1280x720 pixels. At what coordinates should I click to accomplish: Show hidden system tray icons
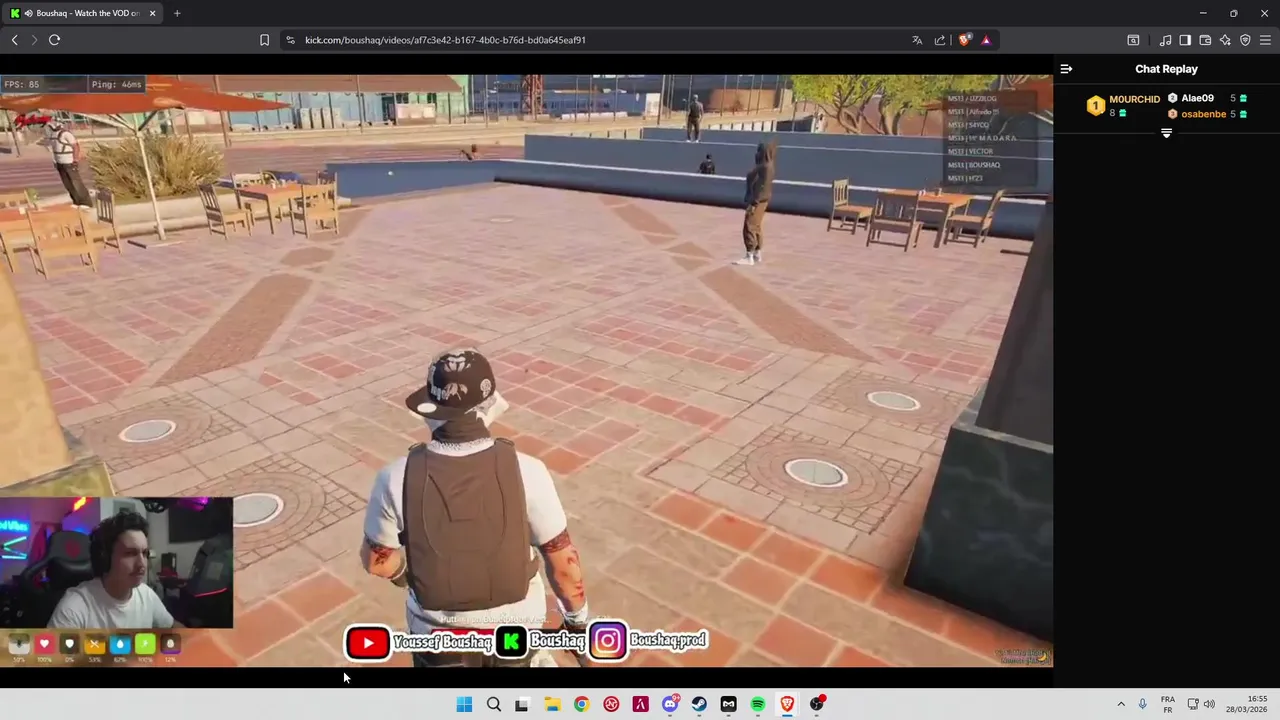click(x=1121, y=704)
